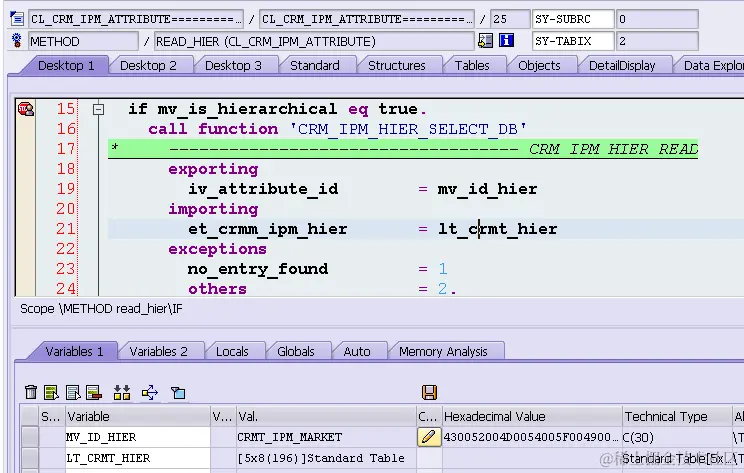Click the LT_CRMT_HIER variable name cell

point(138,458)
